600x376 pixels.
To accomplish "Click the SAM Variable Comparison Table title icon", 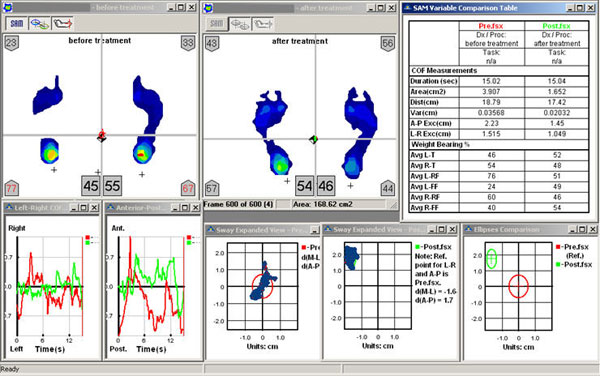I will pyautogui.click(x=408, y=8).
